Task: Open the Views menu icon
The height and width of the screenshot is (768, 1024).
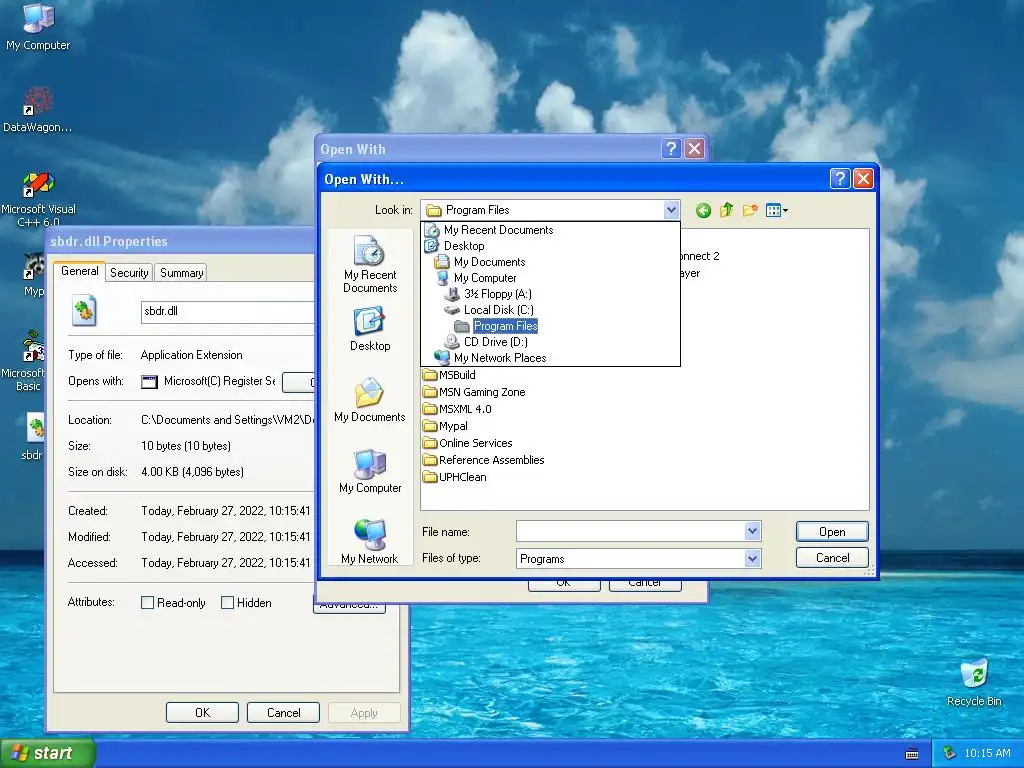Action: click(776, 210)
